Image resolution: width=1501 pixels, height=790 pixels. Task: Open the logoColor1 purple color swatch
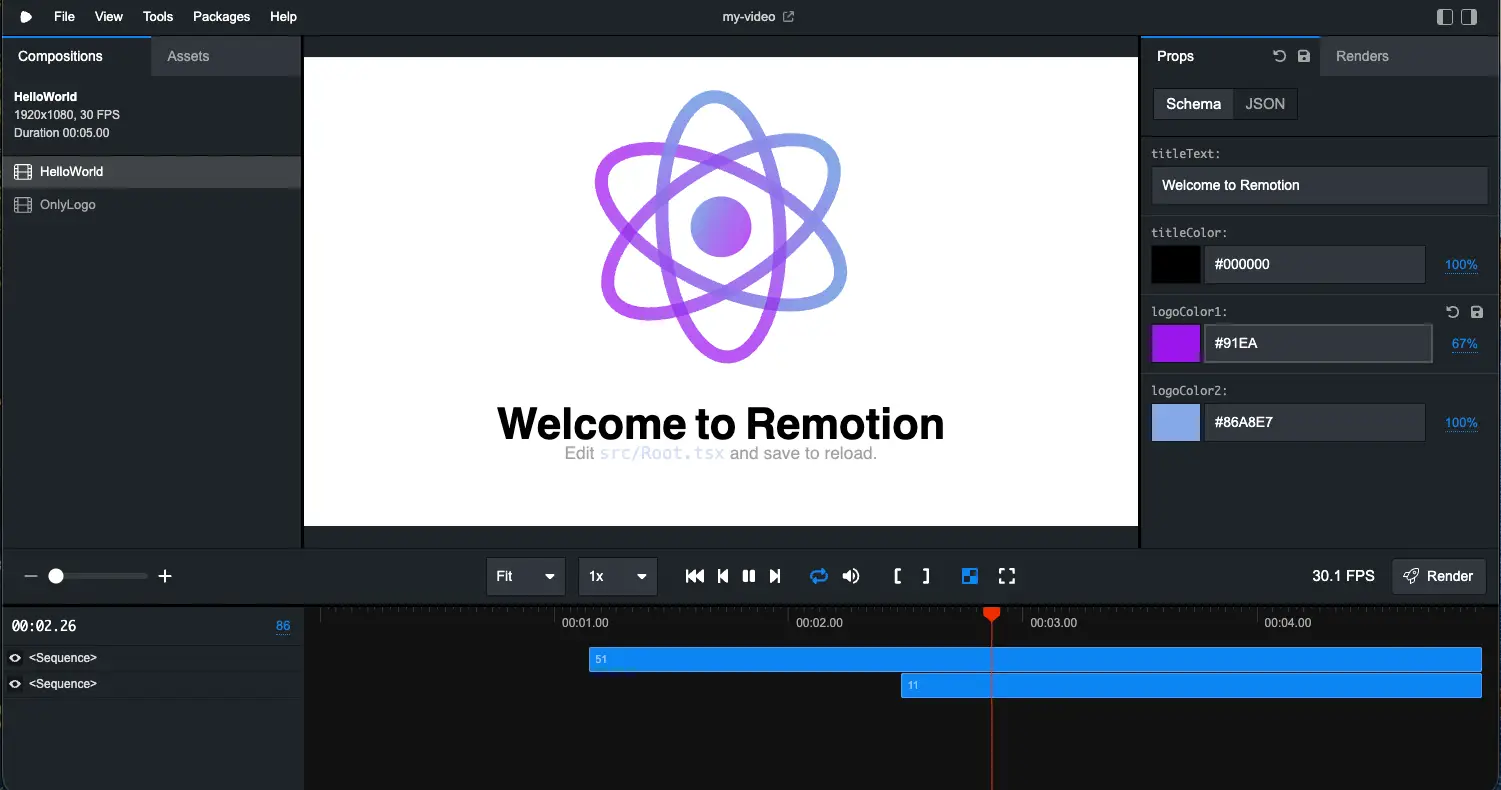pos(1176,343)
